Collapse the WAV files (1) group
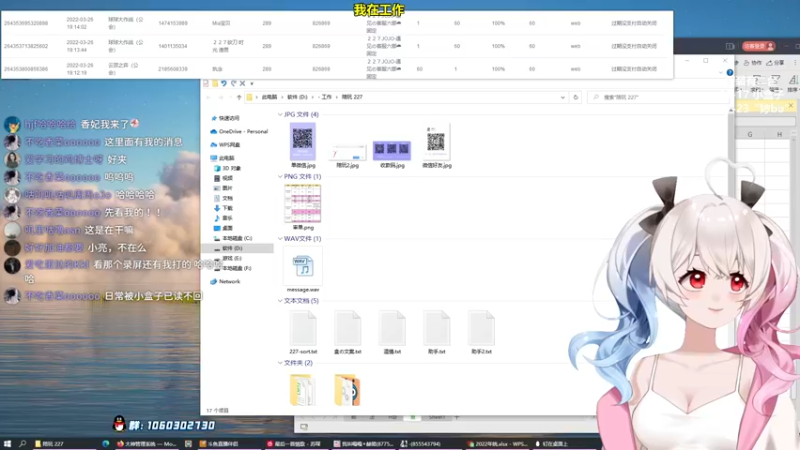Image resolution: width=800 pixels, height=450 pixels. pos(280,239)
